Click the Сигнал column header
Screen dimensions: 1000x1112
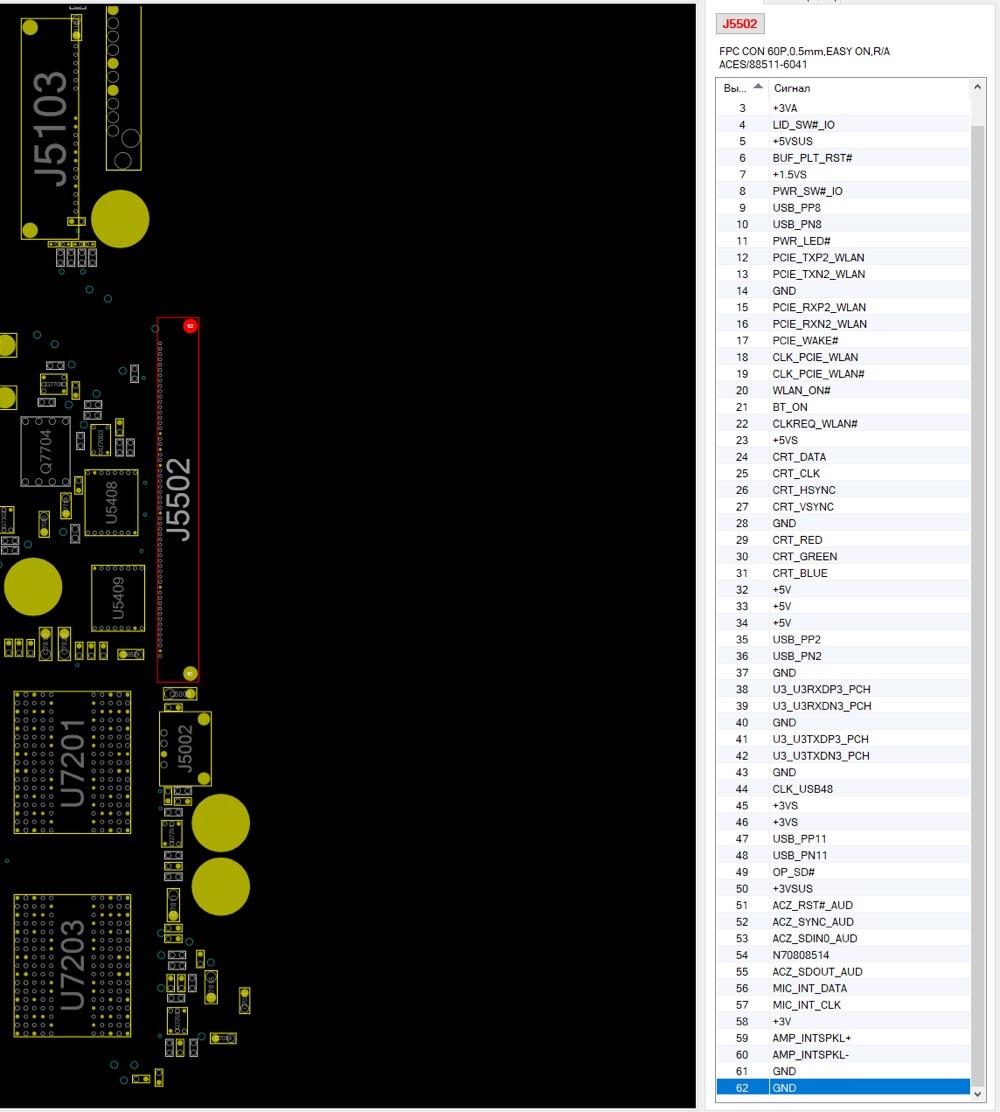(x=870, y=88)
